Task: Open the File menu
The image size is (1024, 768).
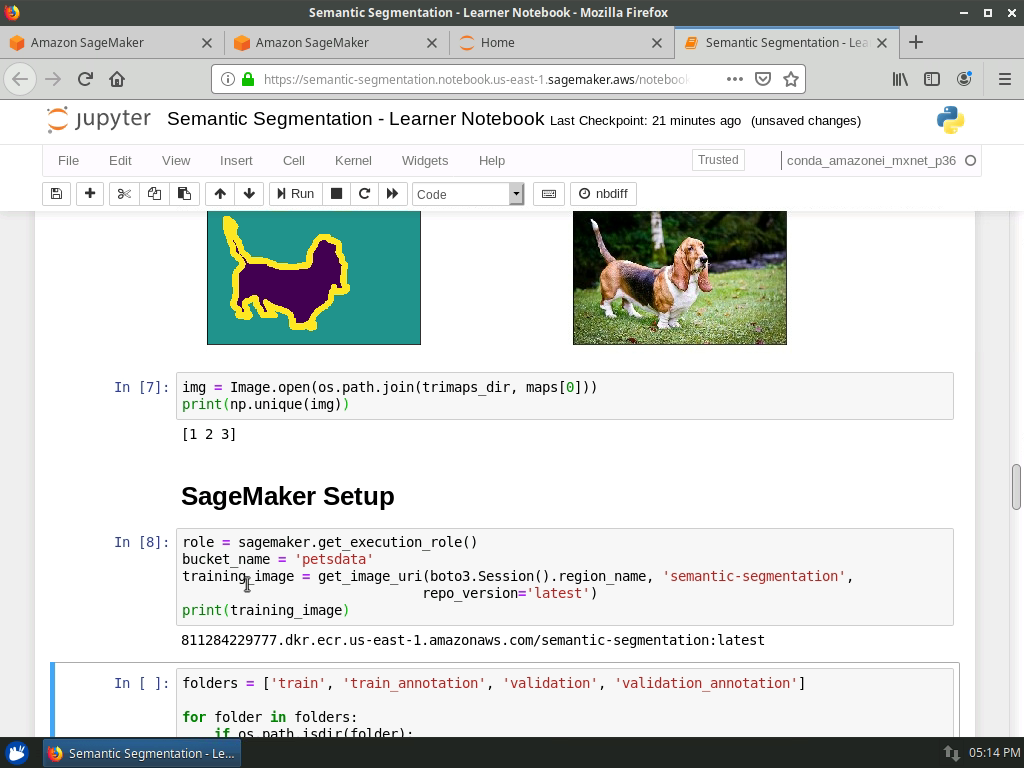Action: coord(69,161)
